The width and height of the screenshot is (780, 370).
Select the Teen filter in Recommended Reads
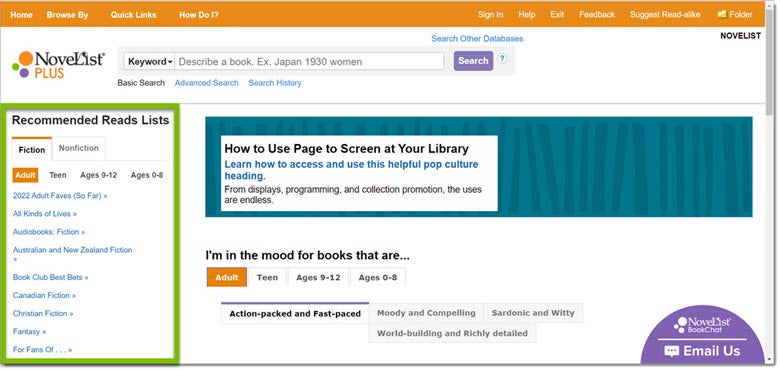tap(58, 175)
